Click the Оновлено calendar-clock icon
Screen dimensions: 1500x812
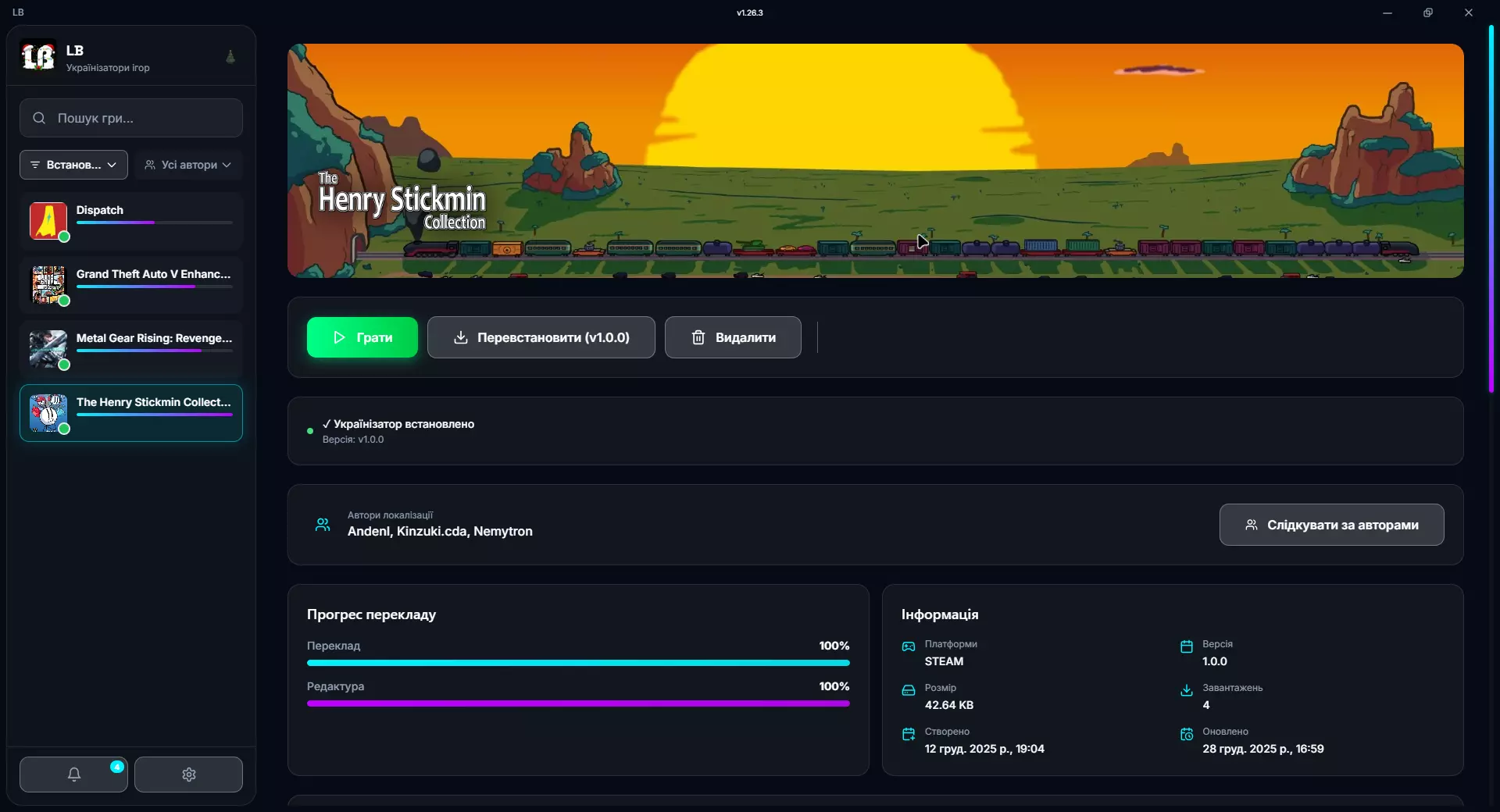(1187, 734)
